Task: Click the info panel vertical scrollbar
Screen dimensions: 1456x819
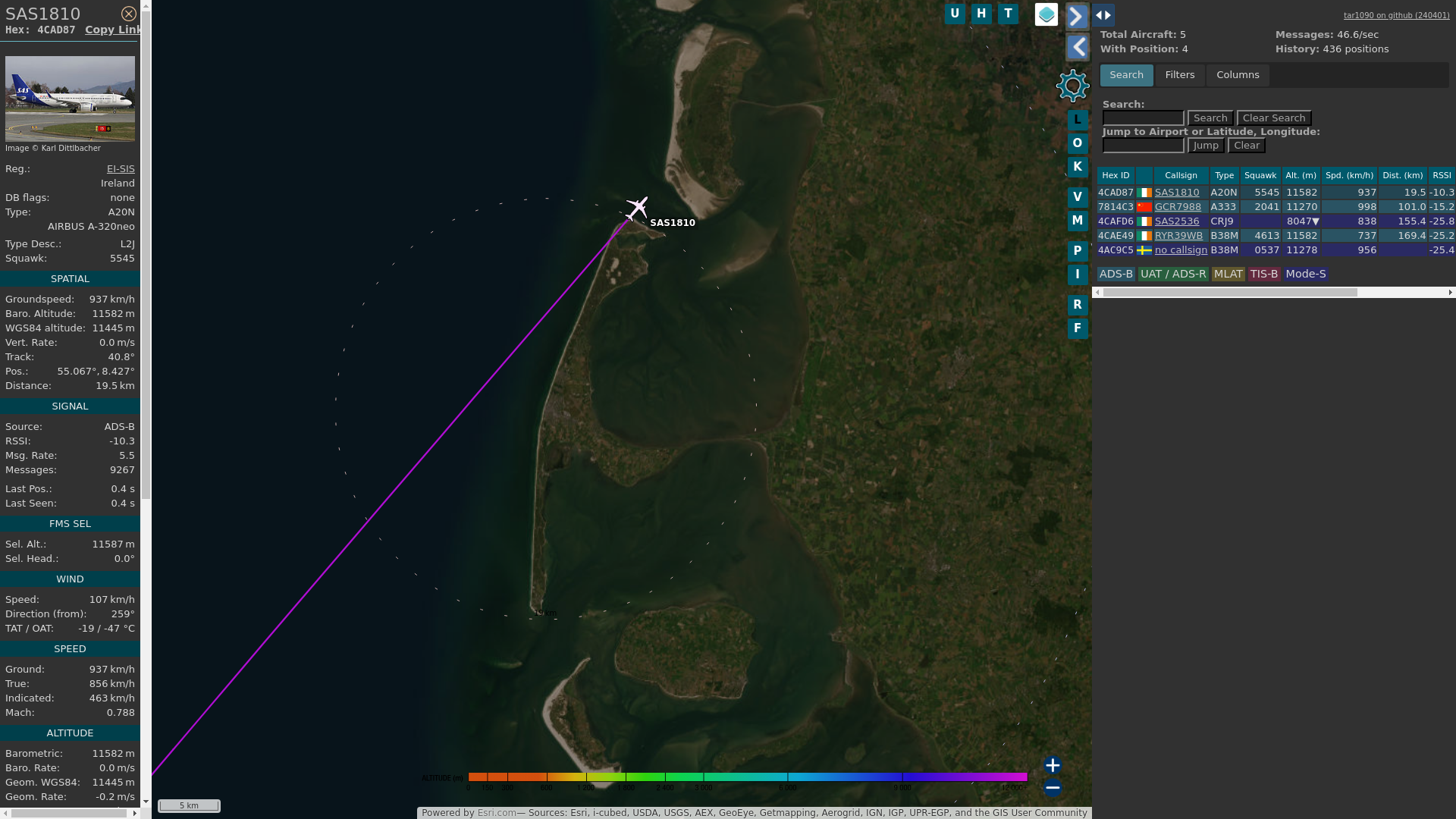Action: click(x=146, y=255)
